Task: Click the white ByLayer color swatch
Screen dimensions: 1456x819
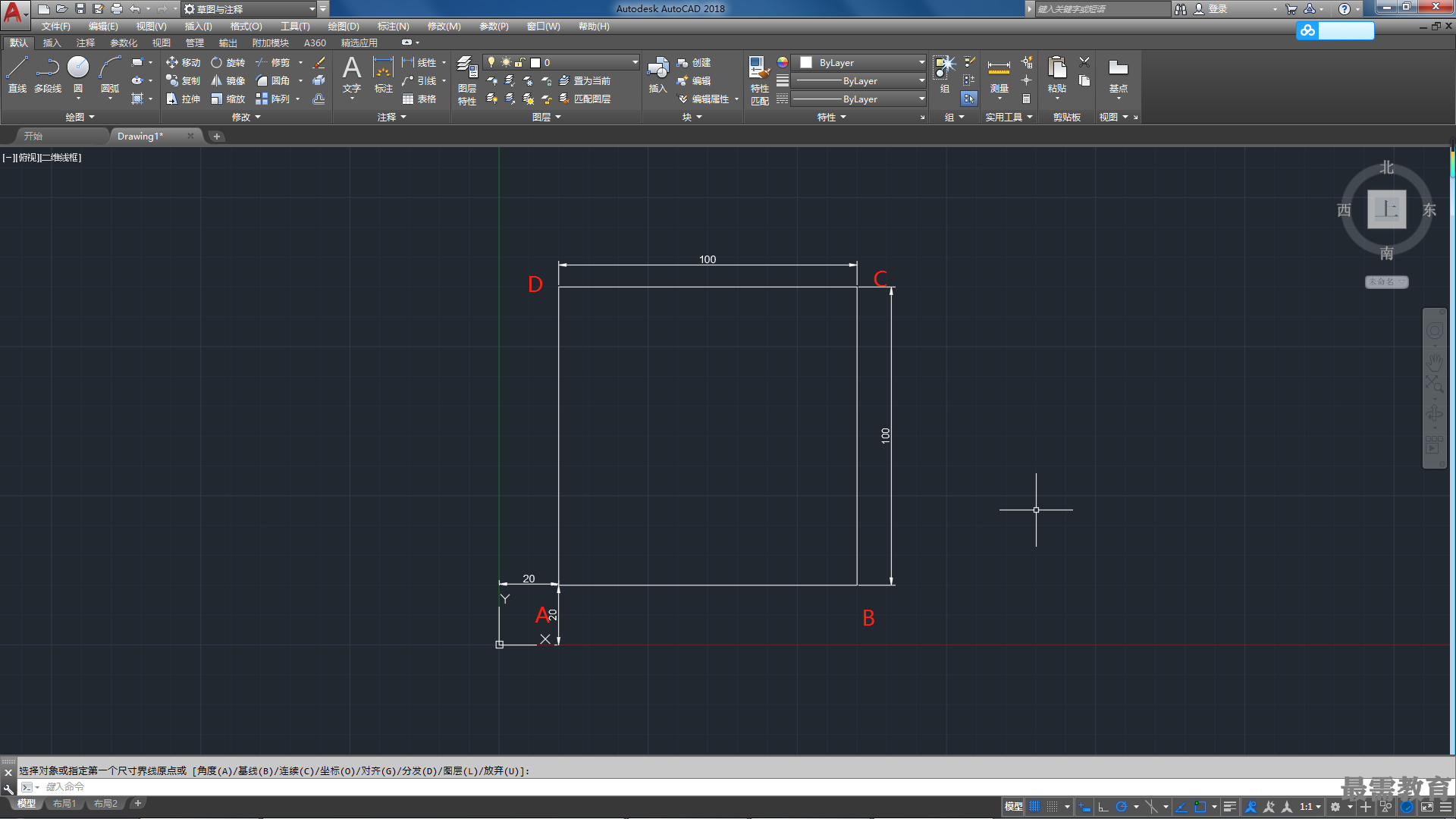Action: click(x=806, y=62)
